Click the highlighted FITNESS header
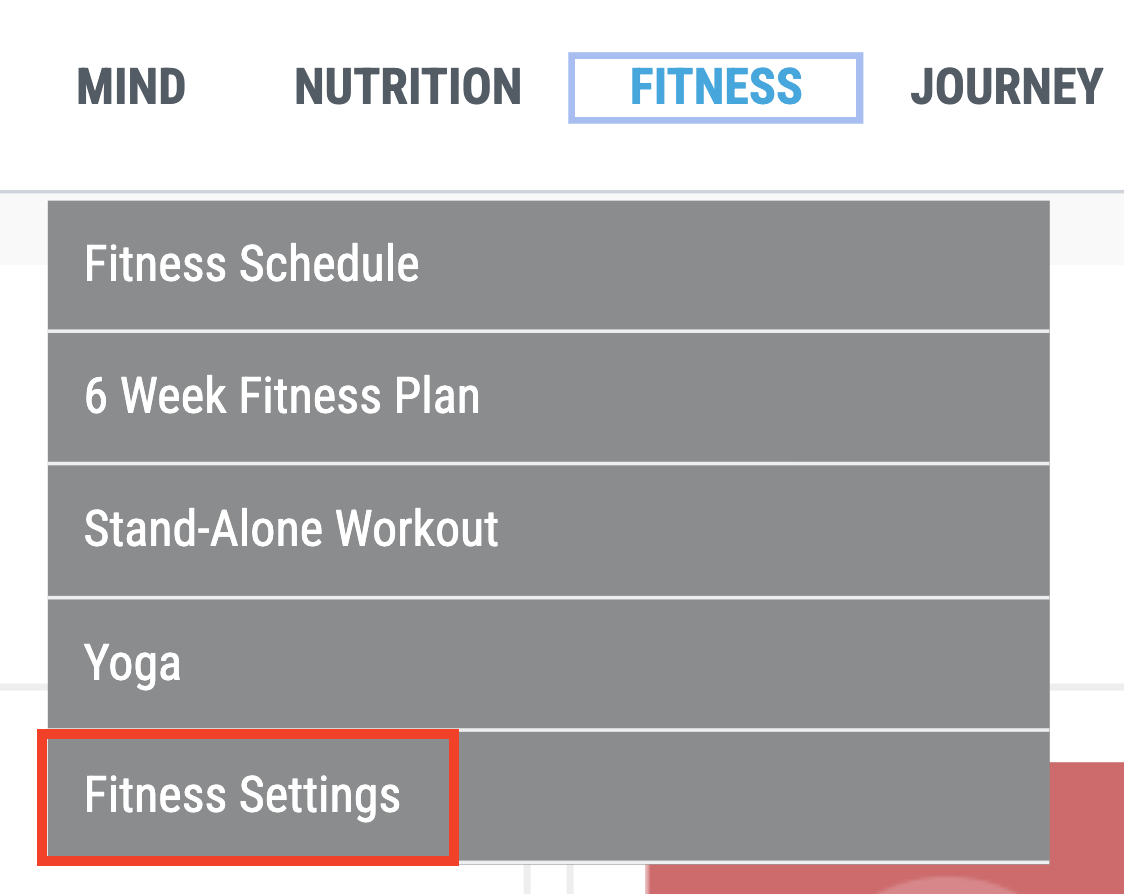Screen dimensions: 1124x894 coord(715,87)
